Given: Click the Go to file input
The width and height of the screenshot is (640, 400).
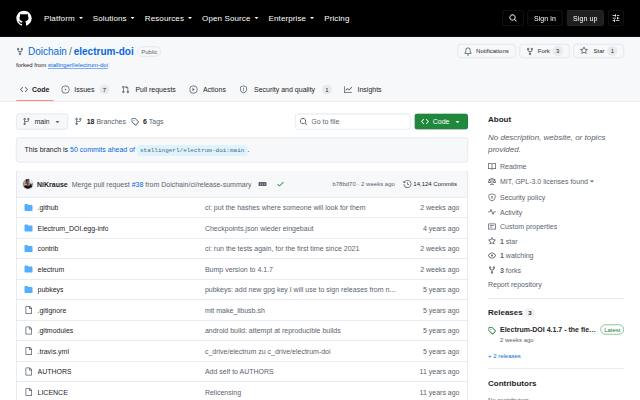Looking at the screenshot, I should click(353, 122).
